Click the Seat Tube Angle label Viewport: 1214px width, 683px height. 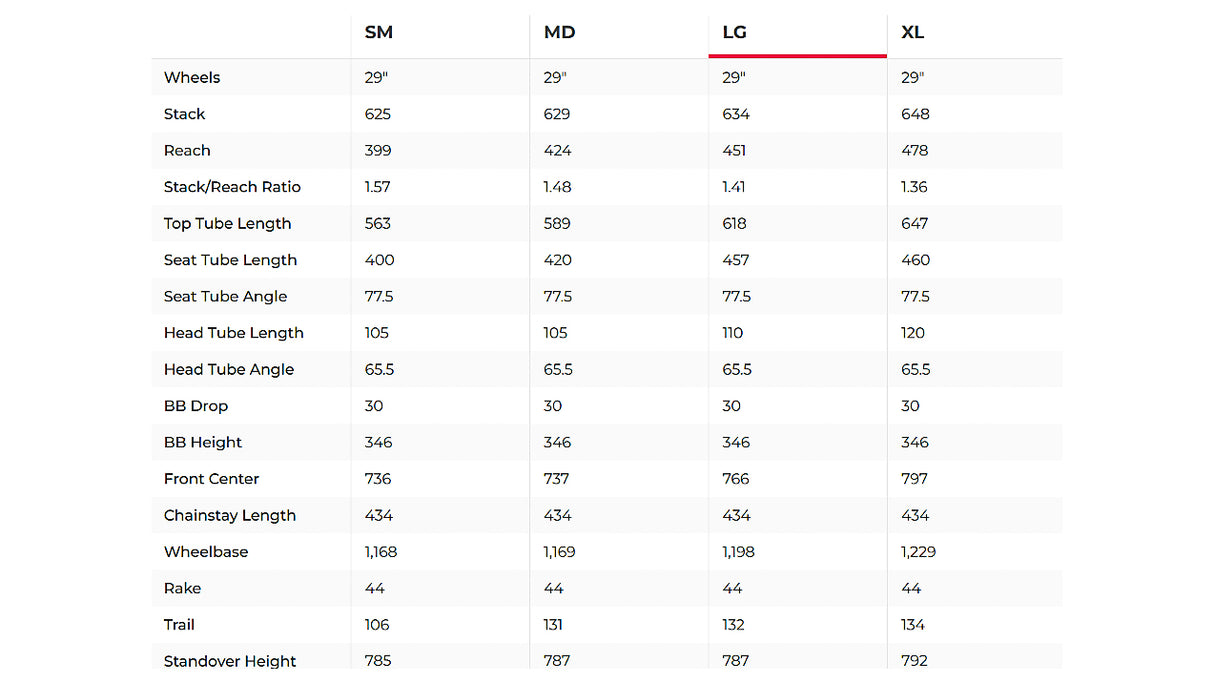point(226,297)
